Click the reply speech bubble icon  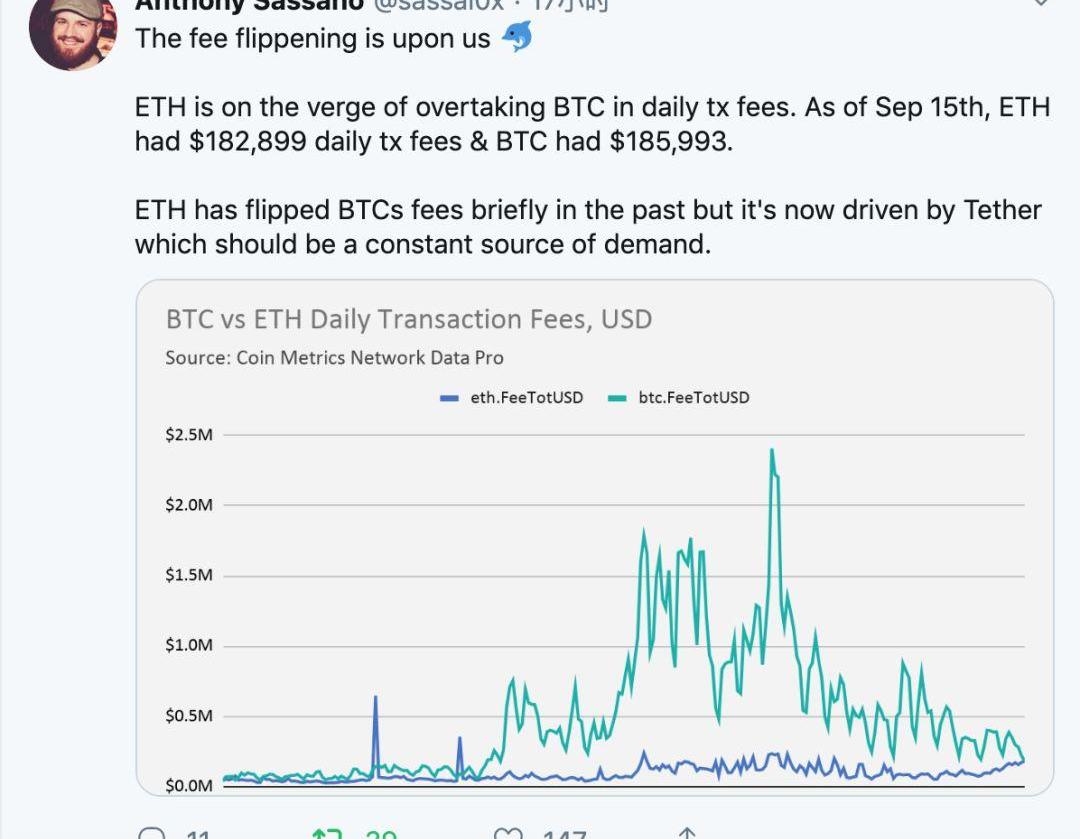pyautogui.click(x=152, y=833)
